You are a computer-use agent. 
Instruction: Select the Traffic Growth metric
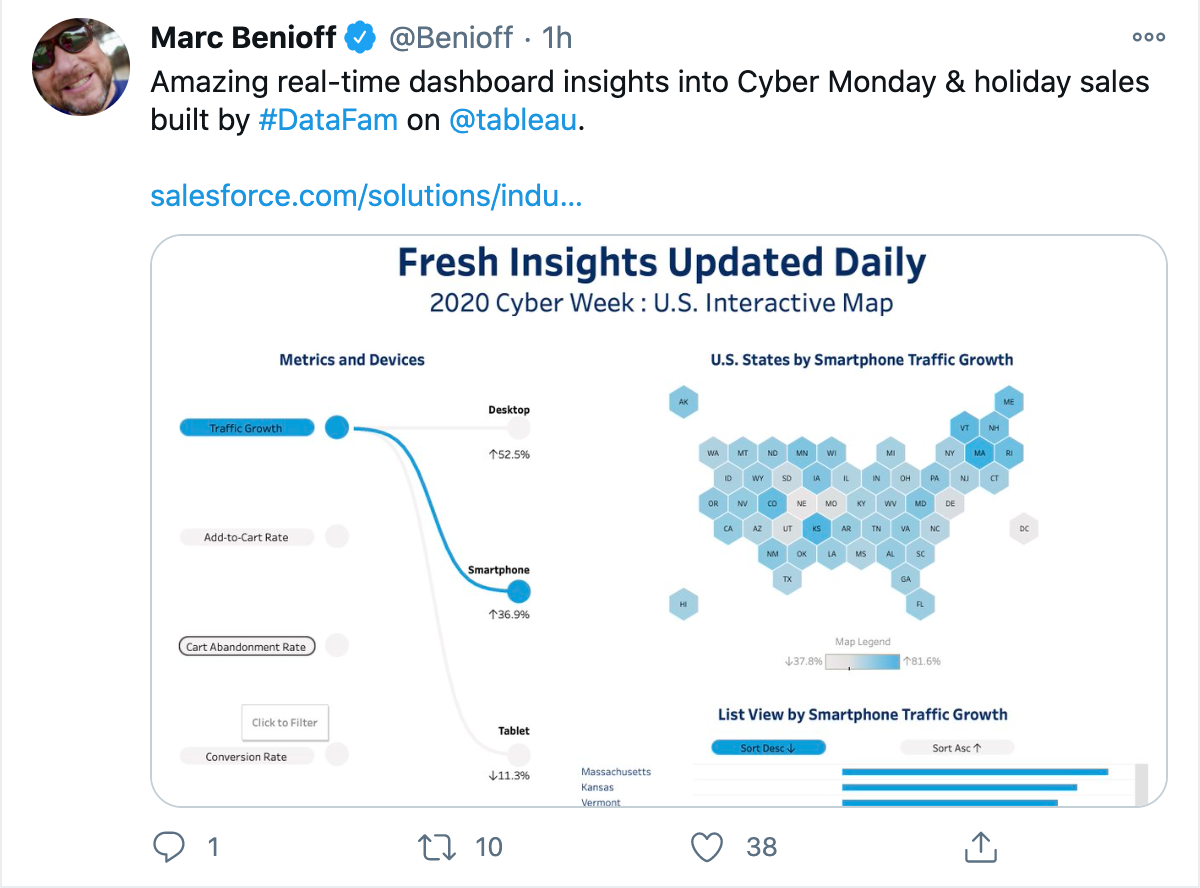pyautogui.click(x=246, y=428)
